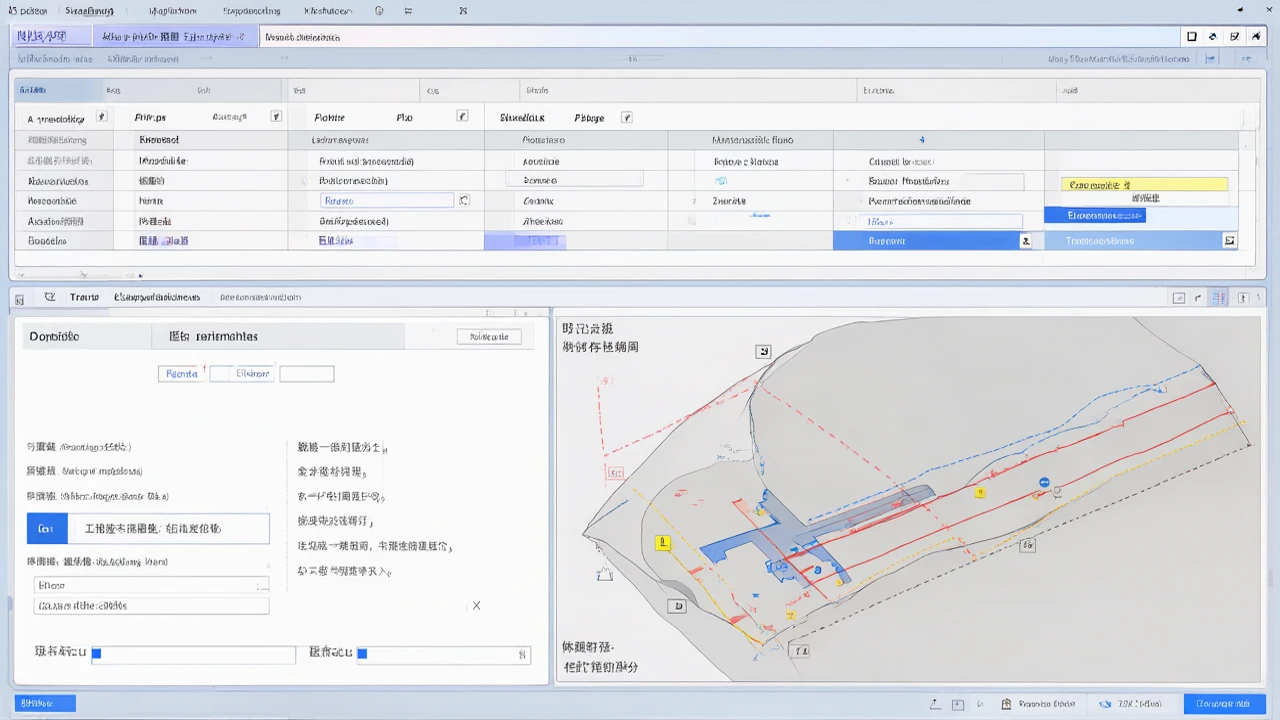Viewport: 1280px width, 720px height.
Task: Open dropdown in the dark blue table cell
Action: pyautogui.click(x=1025, y=241)
